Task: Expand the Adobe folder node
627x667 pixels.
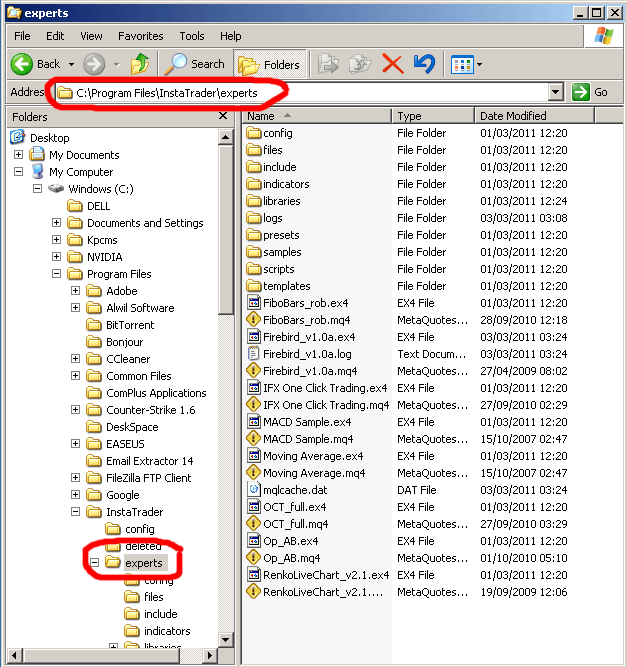Action: (x=75, y=291)
